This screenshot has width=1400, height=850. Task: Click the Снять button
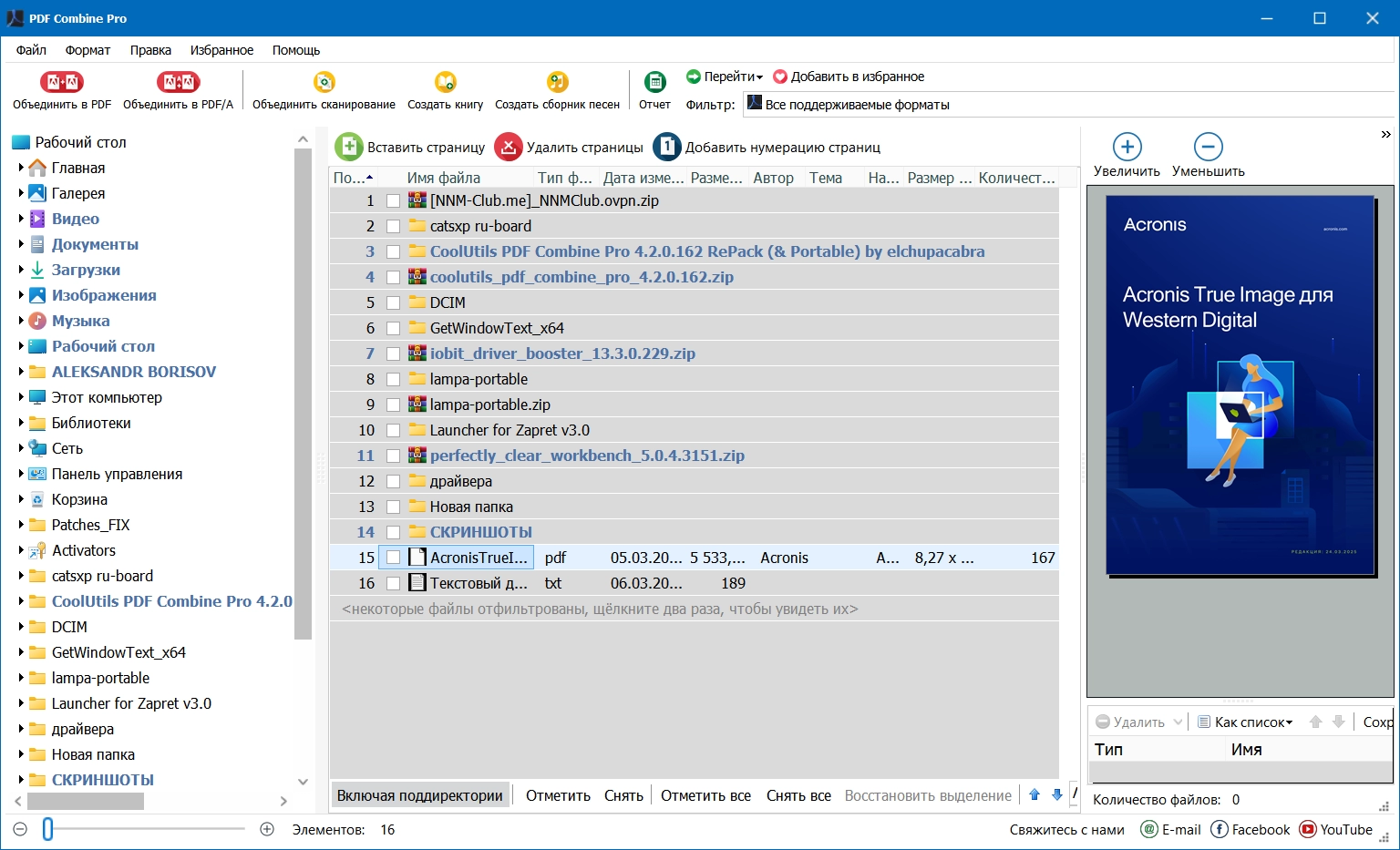pyautogui.click(x=623, y=795)
